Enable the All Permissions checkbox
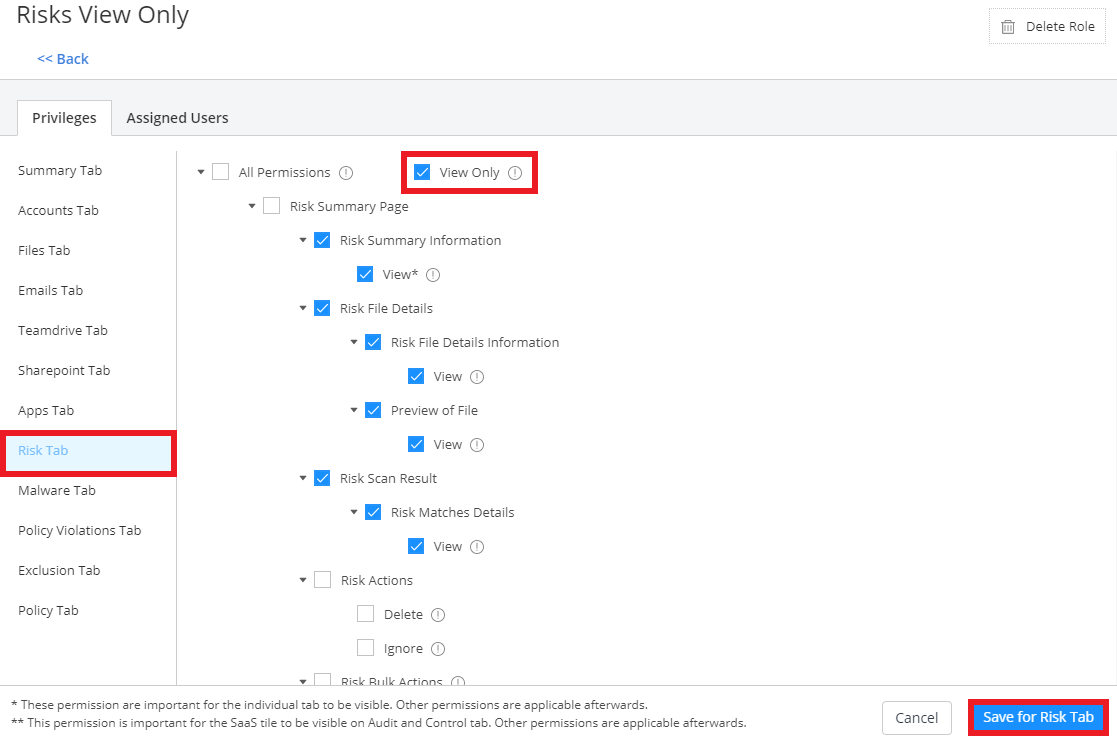The height and width of the screenshot is (741, 1117). click(x=221, y=172)
